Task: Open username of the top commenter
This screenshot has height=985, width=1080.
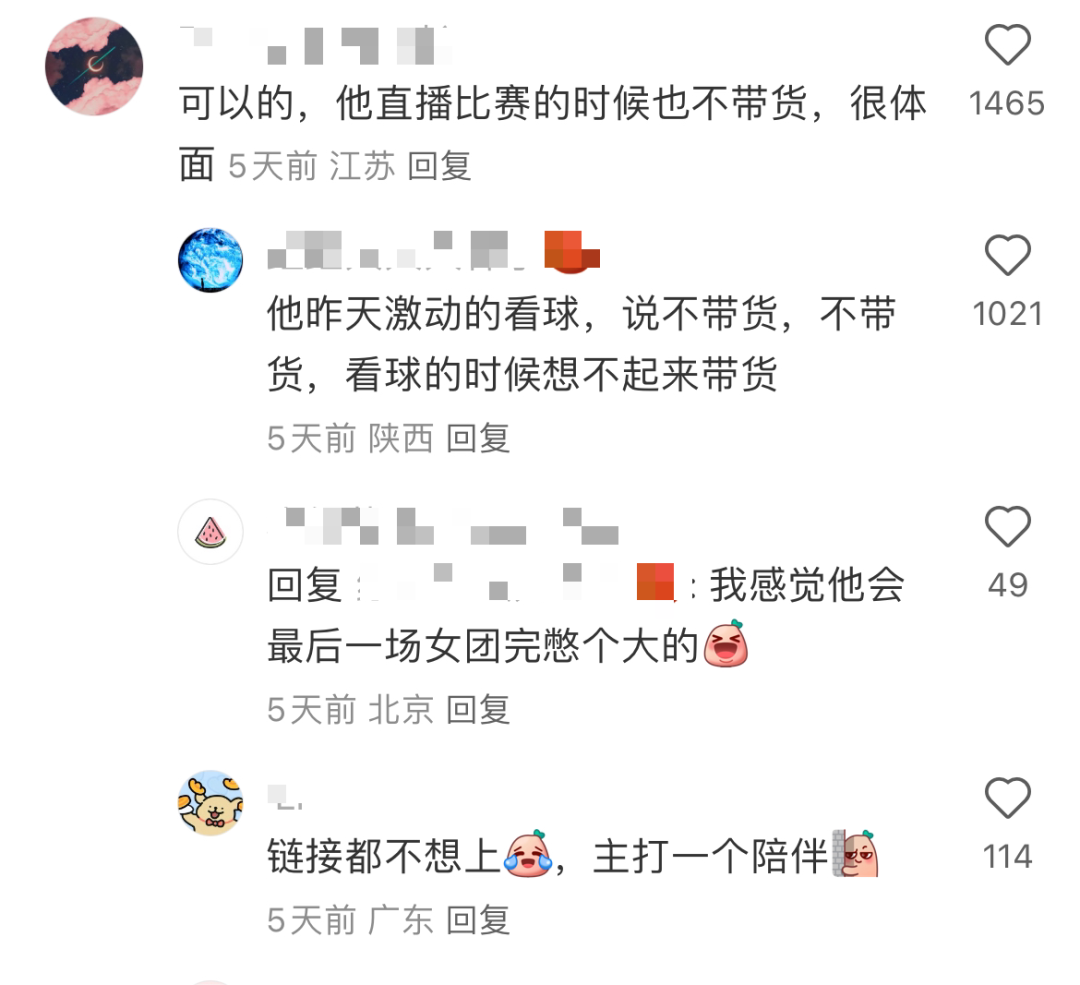Action: [x=315, y=45]
